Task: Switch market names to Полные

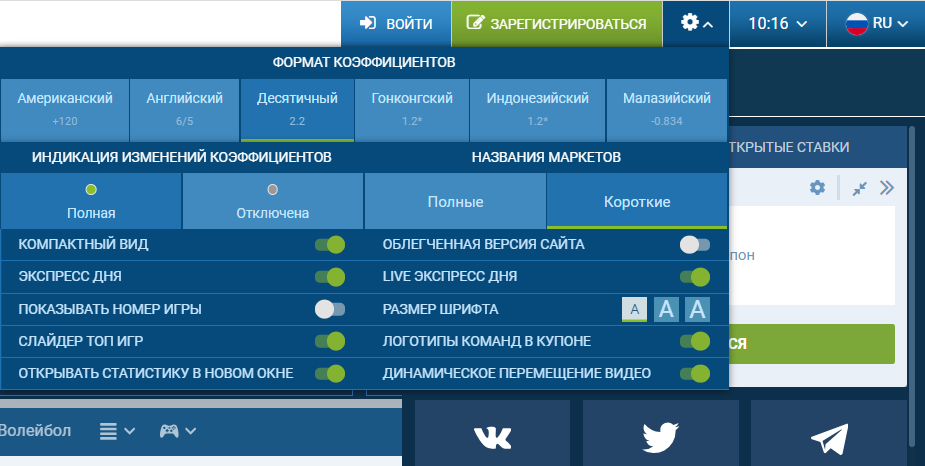Action: pos(455,201)
